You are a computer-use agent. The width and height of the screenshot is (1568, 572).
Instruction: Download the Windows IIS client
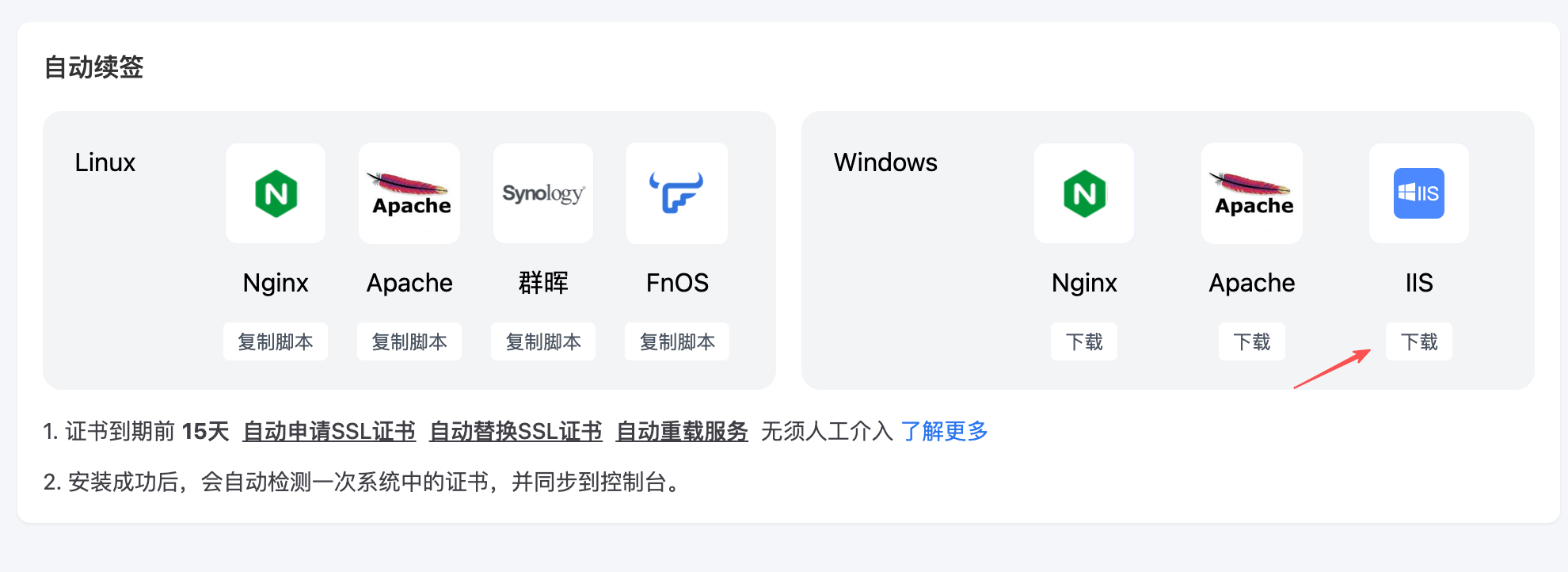(1419, 341)
